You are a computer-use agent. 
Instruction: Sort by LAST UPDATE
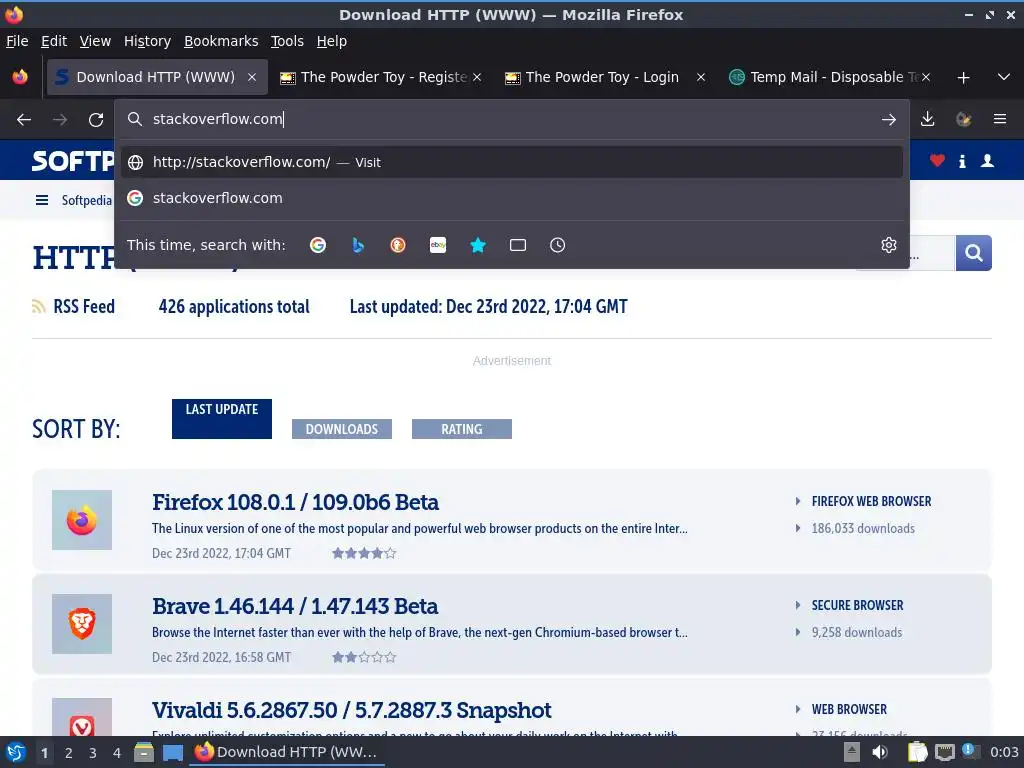pyautogui.click(x=222, y=419)
